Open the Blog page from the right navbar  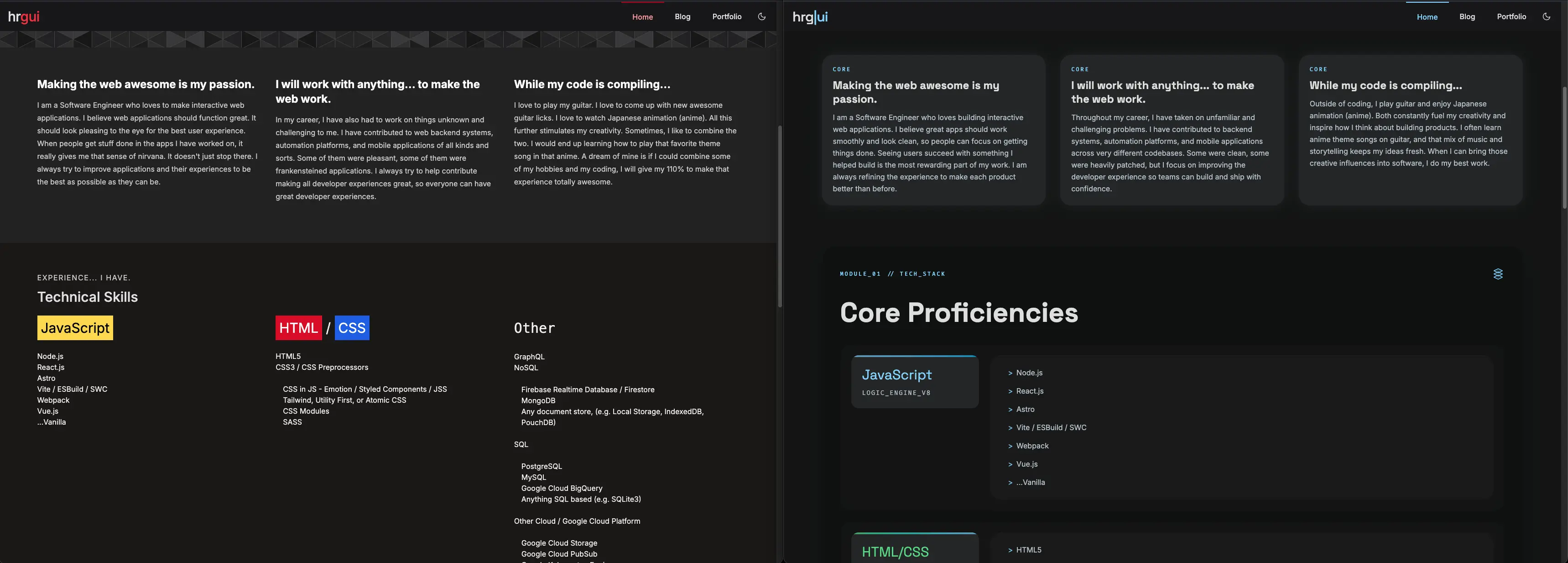pos(1467,16)
